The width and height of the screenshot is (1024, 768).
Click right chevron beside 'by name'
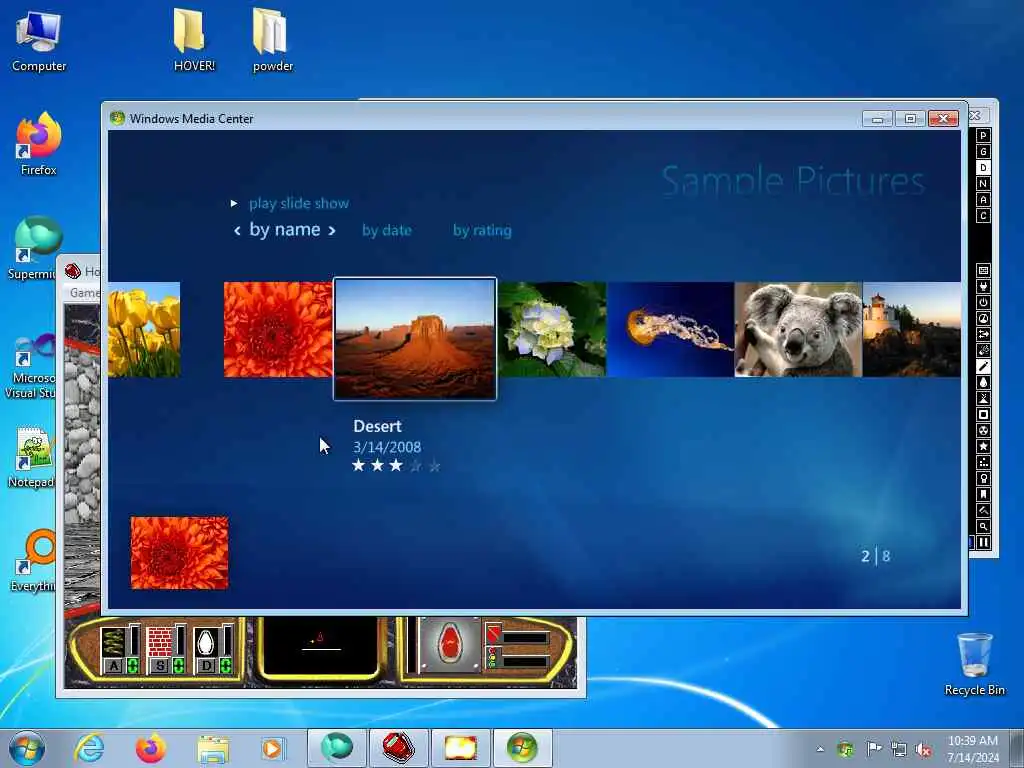click(x=332, y=230)
